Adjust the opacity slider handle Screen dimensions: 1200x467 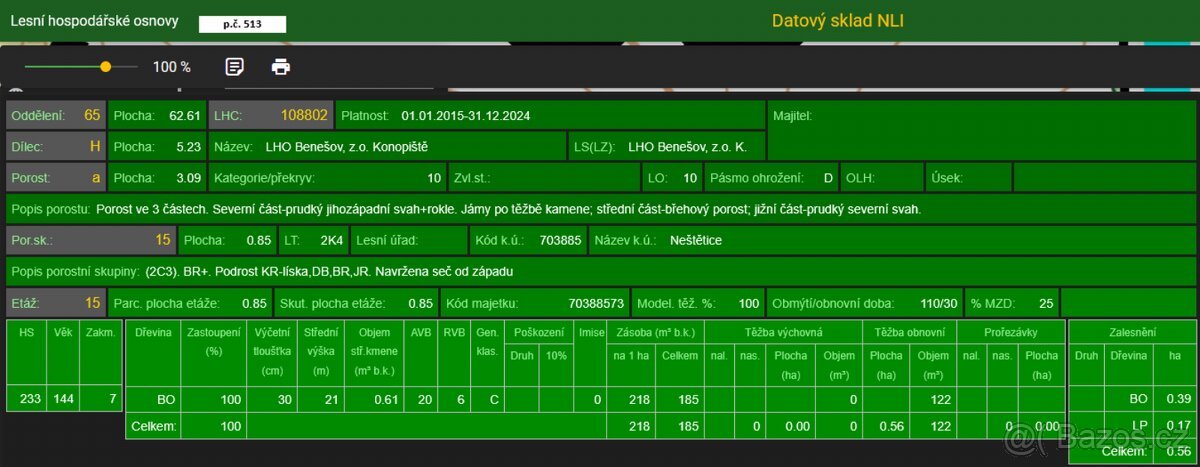tap(105, 67)
